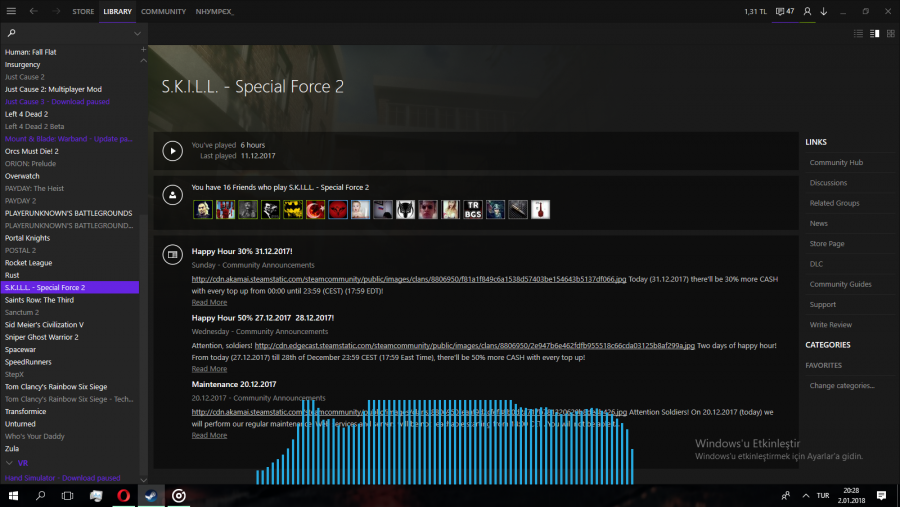This screenshot has width=900, height=507.
Task: Click the taskbar clock showing 20:28
Action: click(851, 496)
